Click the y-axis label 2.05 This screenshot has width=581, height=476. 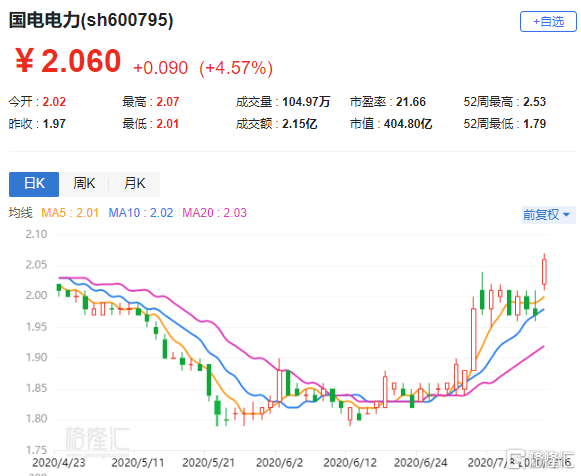click(36, 265)
